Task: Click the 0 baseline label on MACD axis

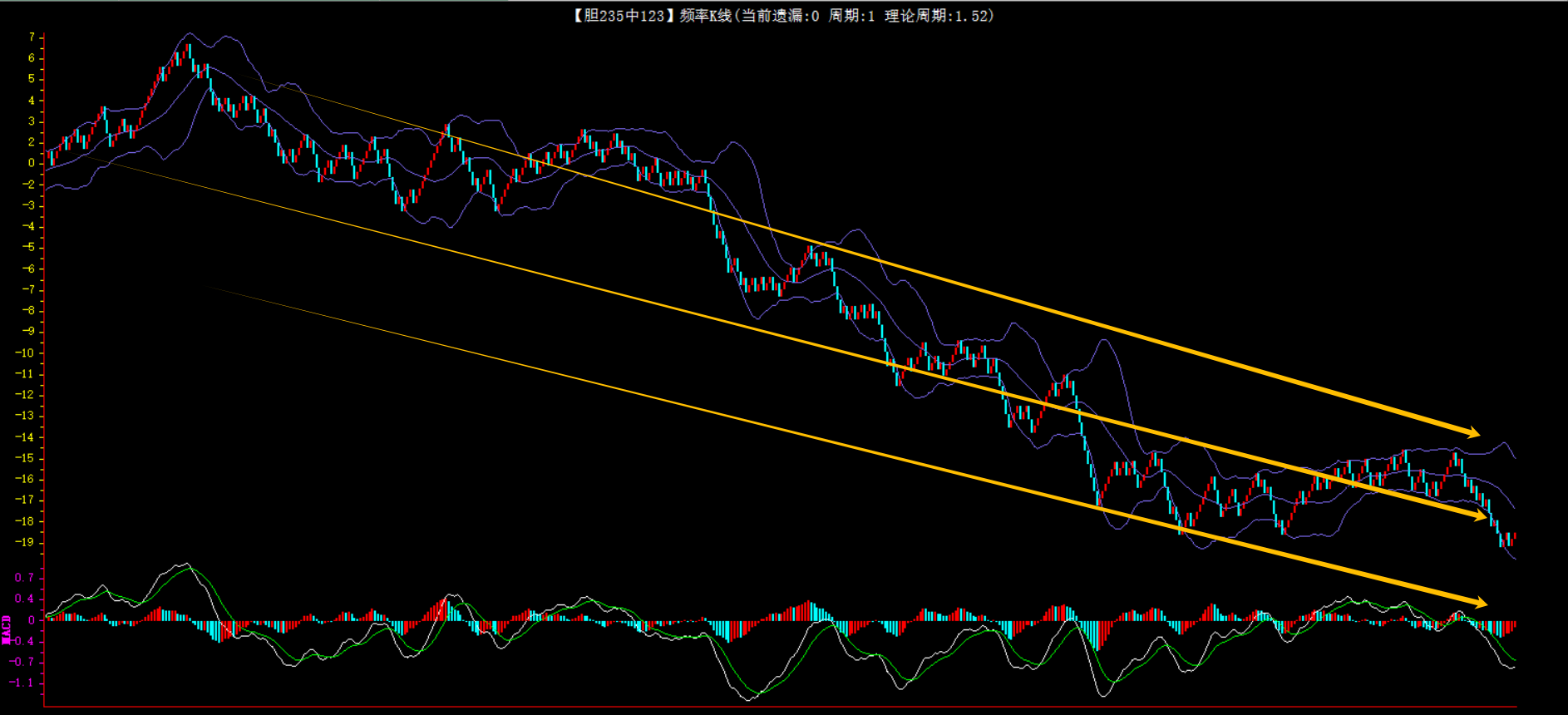Action: point(32,620)
